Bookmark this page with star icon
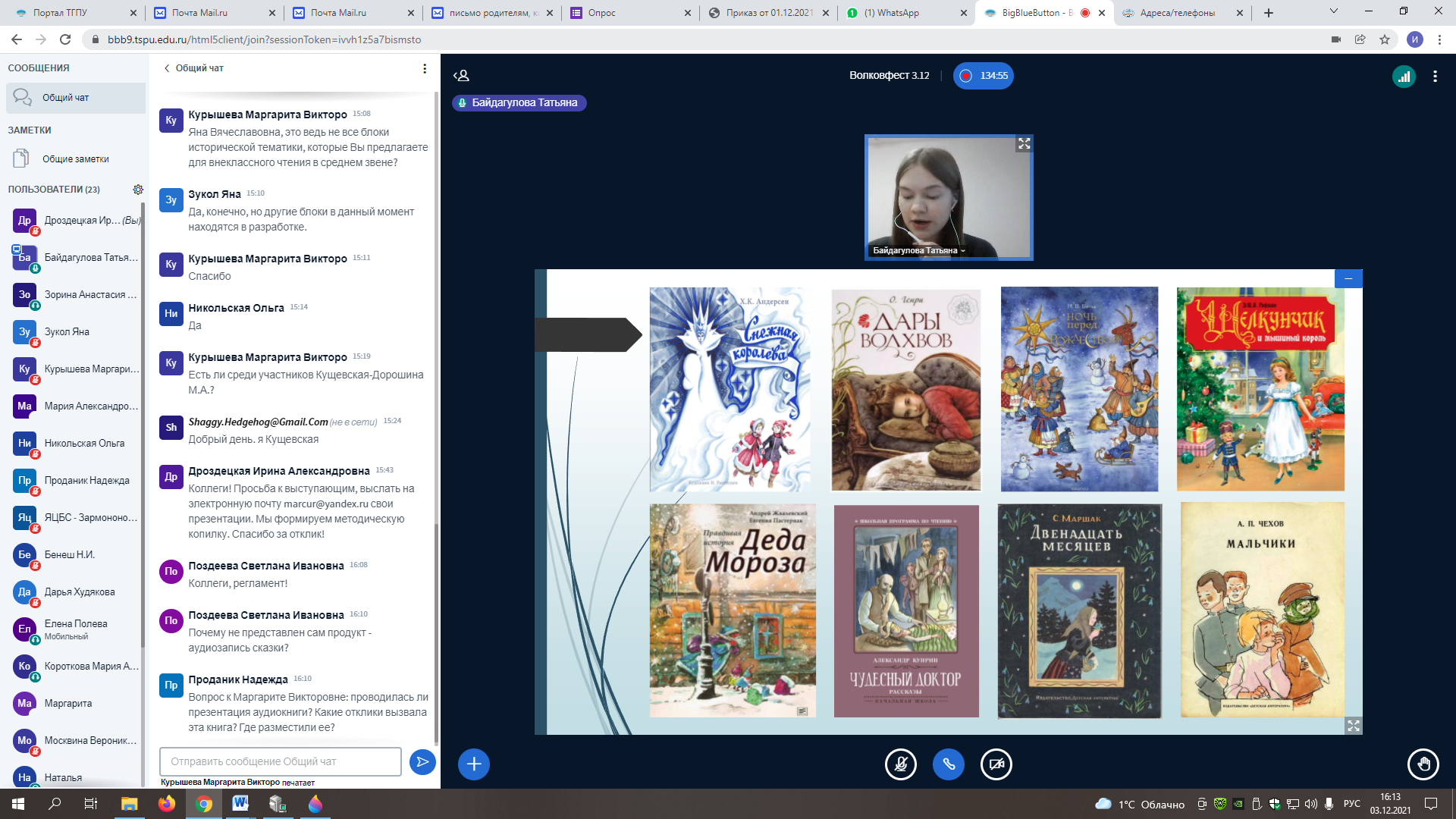The image size is (1456, 819). click(1385, 39)
